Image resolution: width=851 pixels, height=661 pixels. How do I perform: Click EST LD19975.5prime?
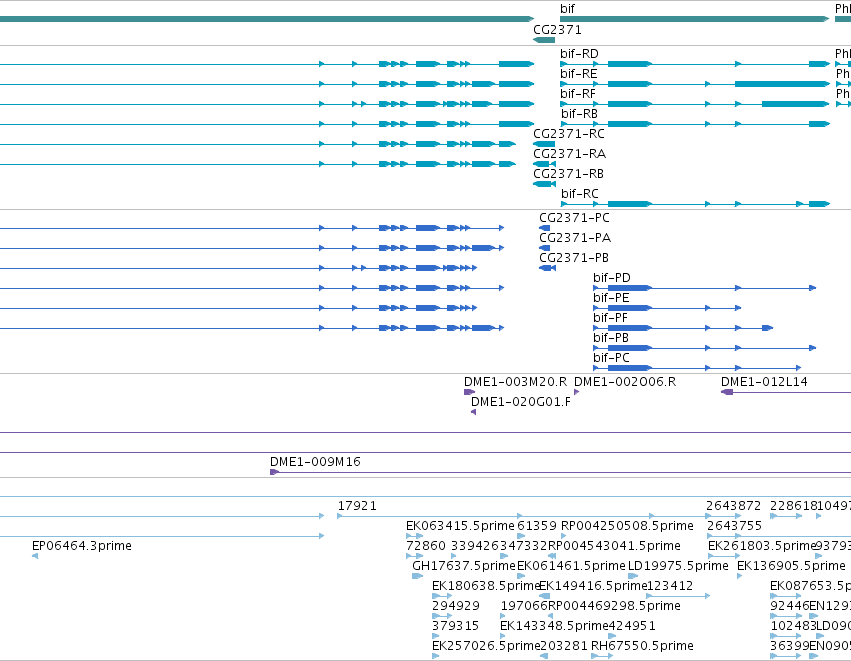pyautogui.click(x=678, y=566)
